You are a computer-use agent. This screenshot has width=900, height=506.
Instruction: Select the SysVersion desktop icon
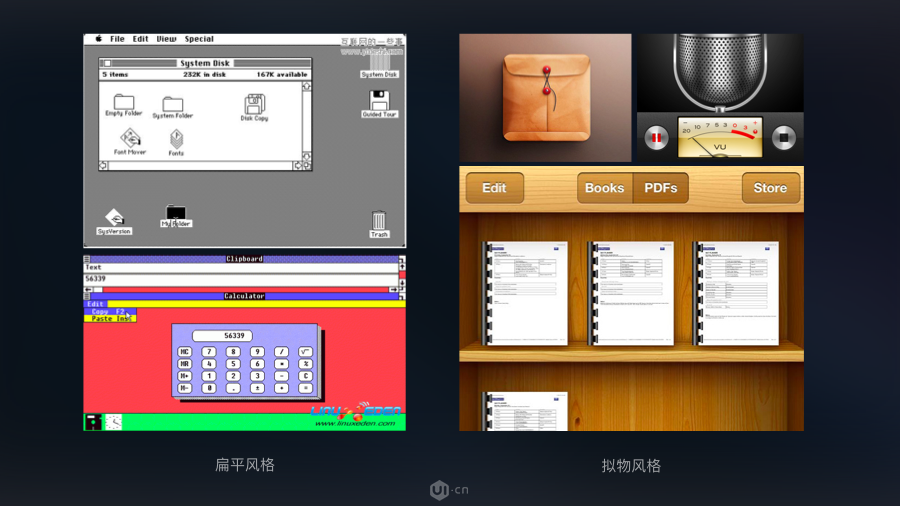114,221
